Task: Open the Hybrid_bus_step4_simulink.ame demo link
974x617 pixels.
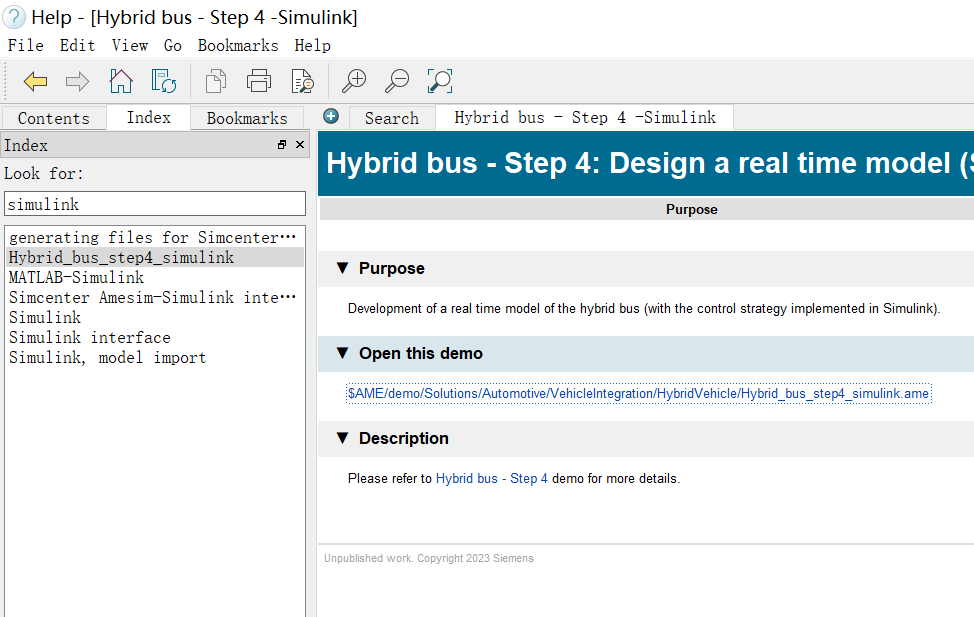Action: (x=638, y=394)
